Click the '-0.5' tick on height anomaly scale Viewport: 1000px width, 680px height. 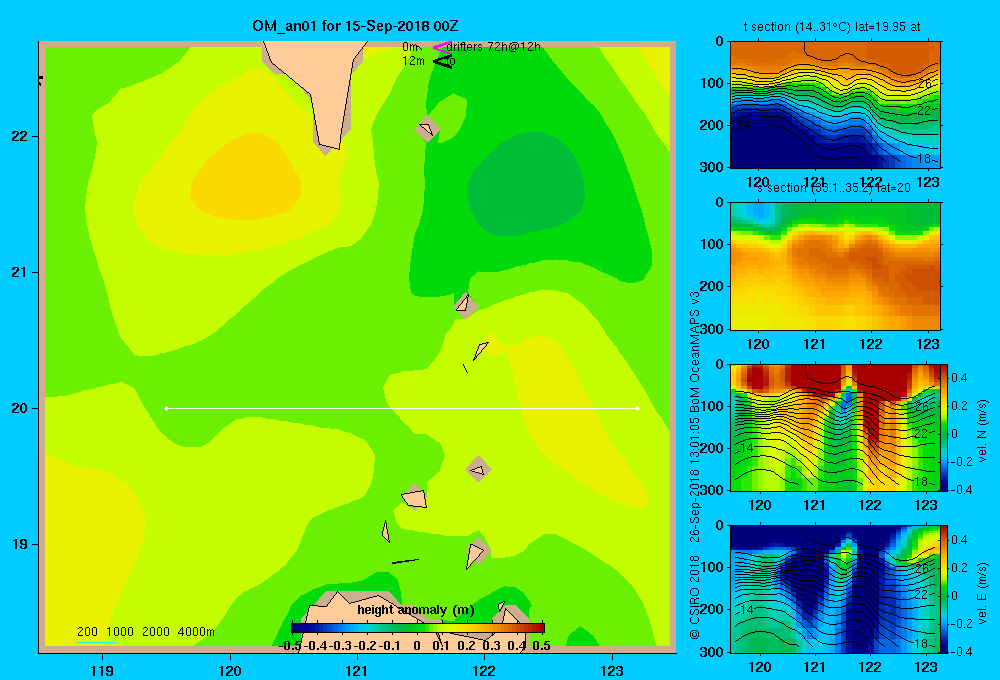[291, 646]
